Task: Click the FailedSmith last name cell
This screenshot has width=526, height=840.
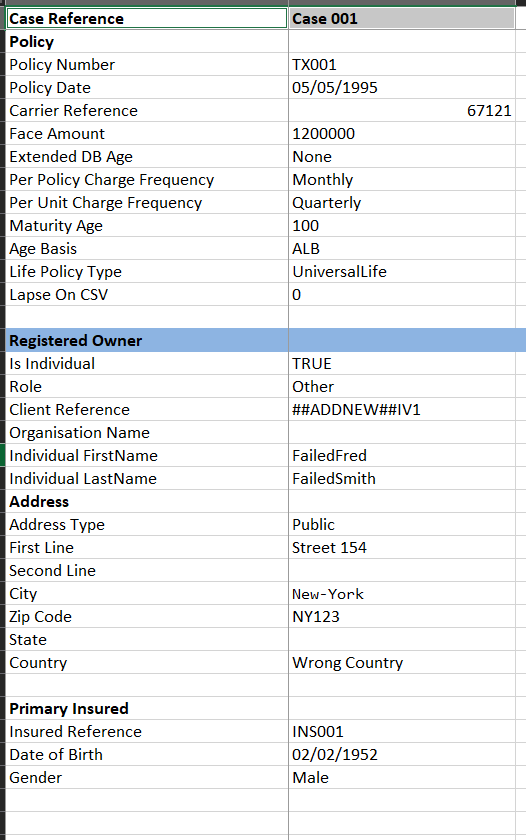Action: click(402, 479)
